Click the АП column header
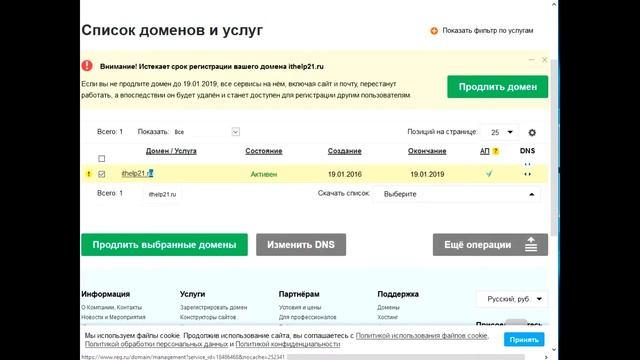 coord(484,151)
